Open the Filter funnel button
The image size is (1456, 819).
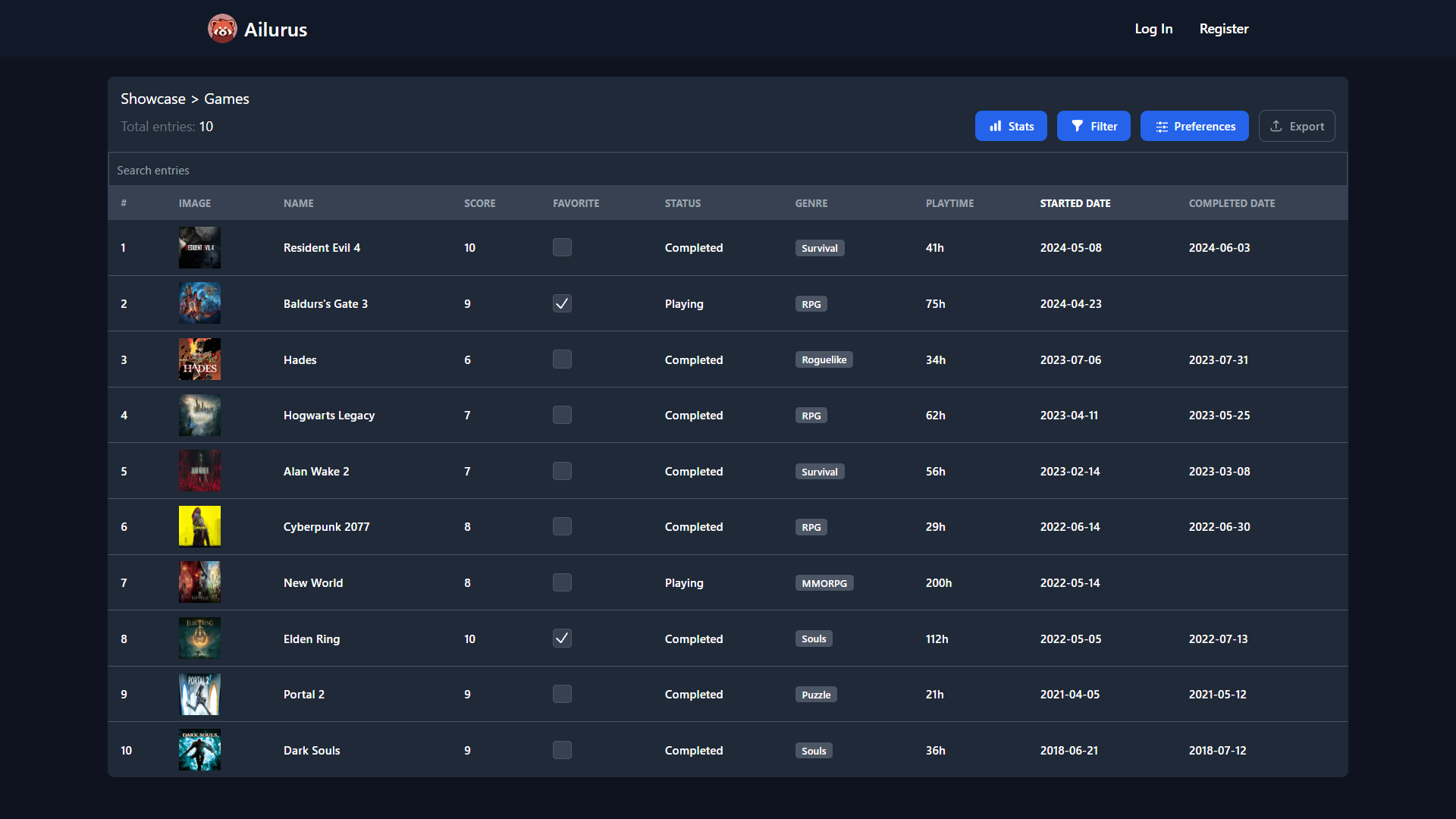point(1094,126)
